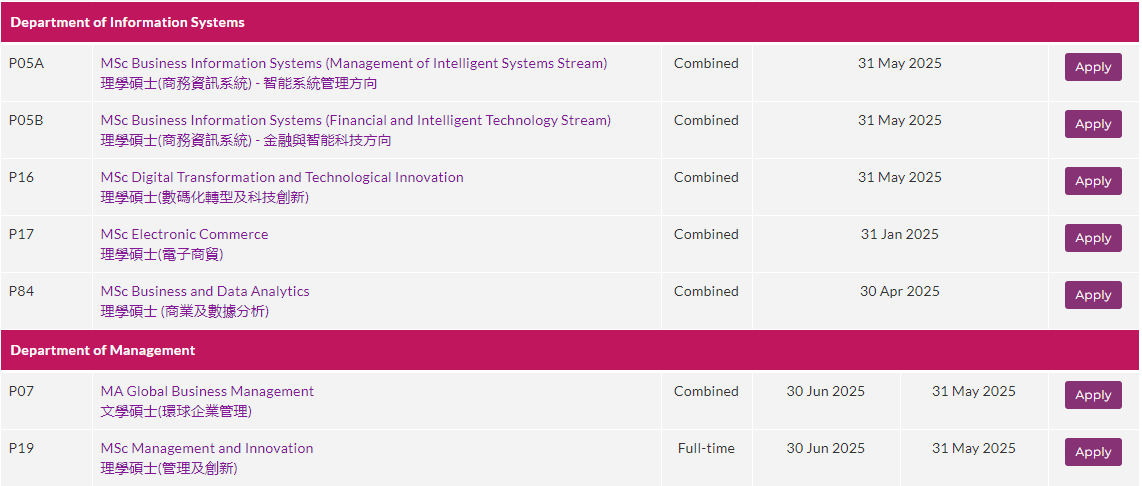Open MA Global Business Management link
The image size is (1142, 486).
207,391
